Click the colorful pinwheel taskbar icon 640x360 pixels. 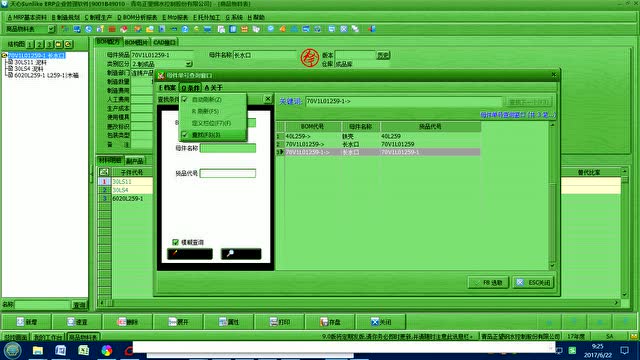coord(107,350)
